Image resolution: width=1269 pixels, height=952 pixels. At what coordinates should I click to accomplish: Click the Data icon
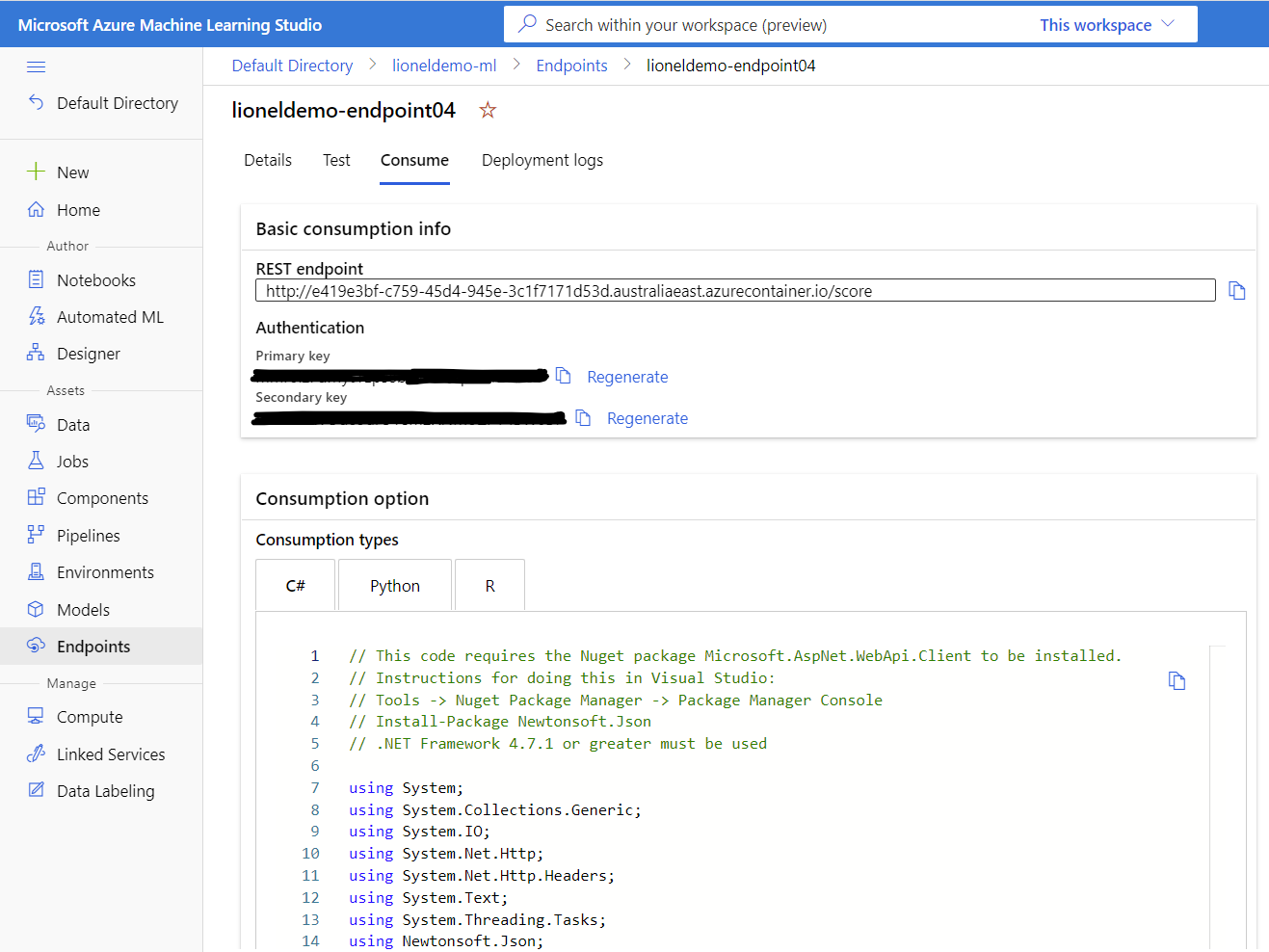pos(36,424)
